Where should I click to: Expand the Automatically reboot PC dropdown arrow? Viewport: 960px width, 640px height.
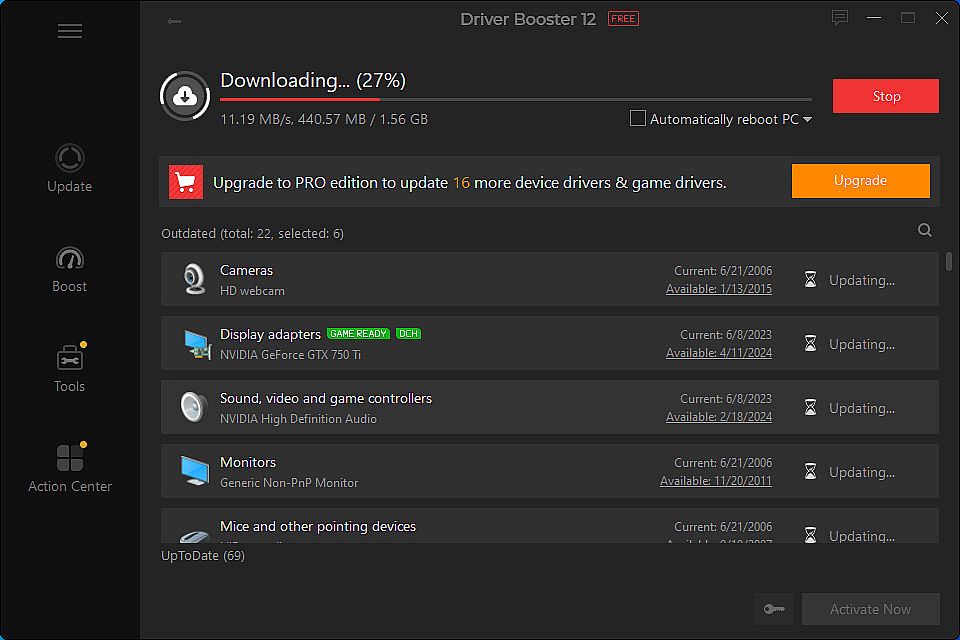pyautogui.click(x=808, y=119)
